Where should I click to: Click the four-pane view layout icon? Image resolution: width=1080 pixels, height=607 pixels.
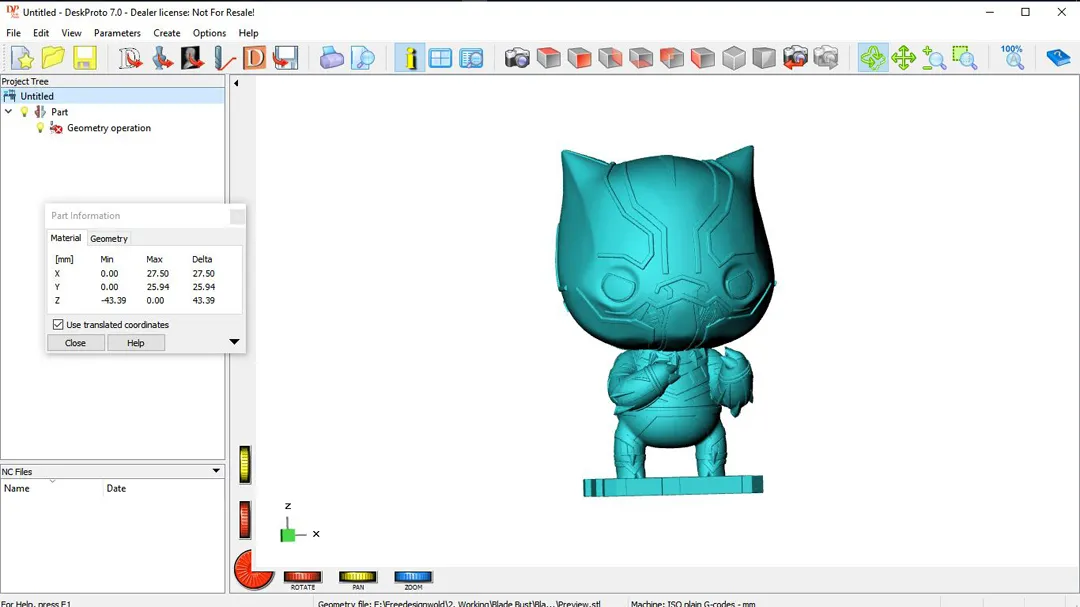tap(440, 58)
